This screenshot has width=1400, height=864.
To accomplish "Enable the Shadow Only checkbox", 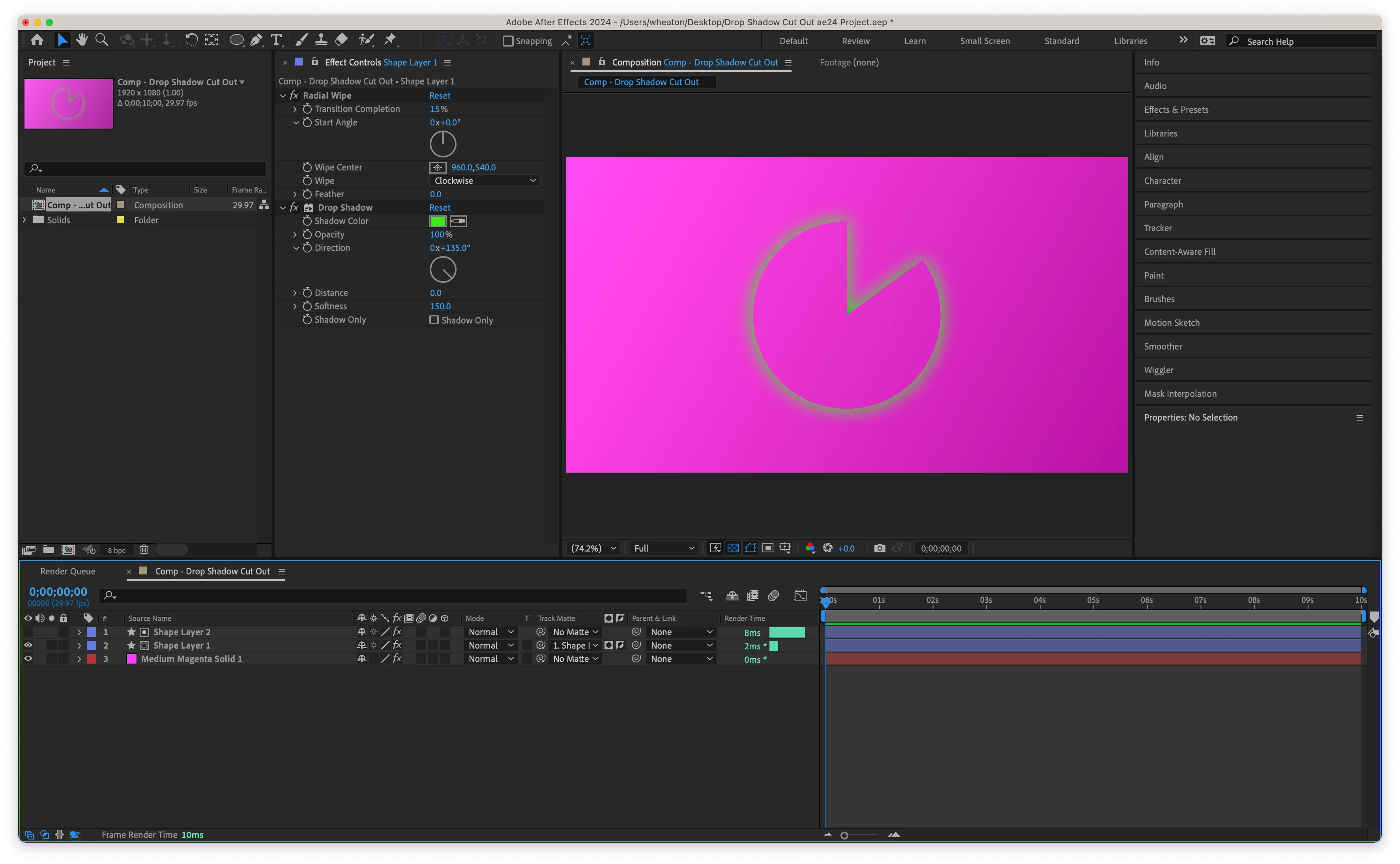I will [x=434, y=320].
